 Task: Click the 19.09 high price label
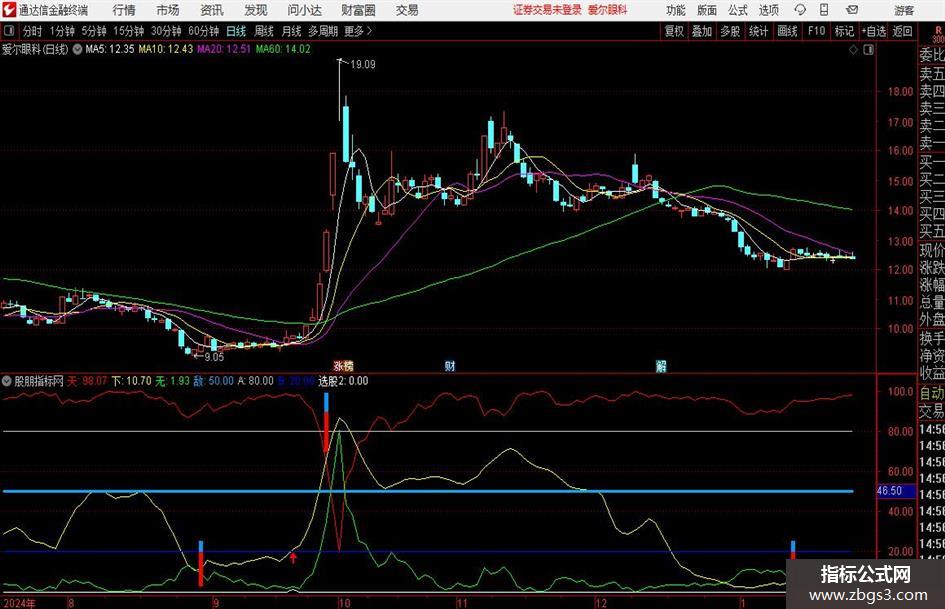tap(363, 65)
